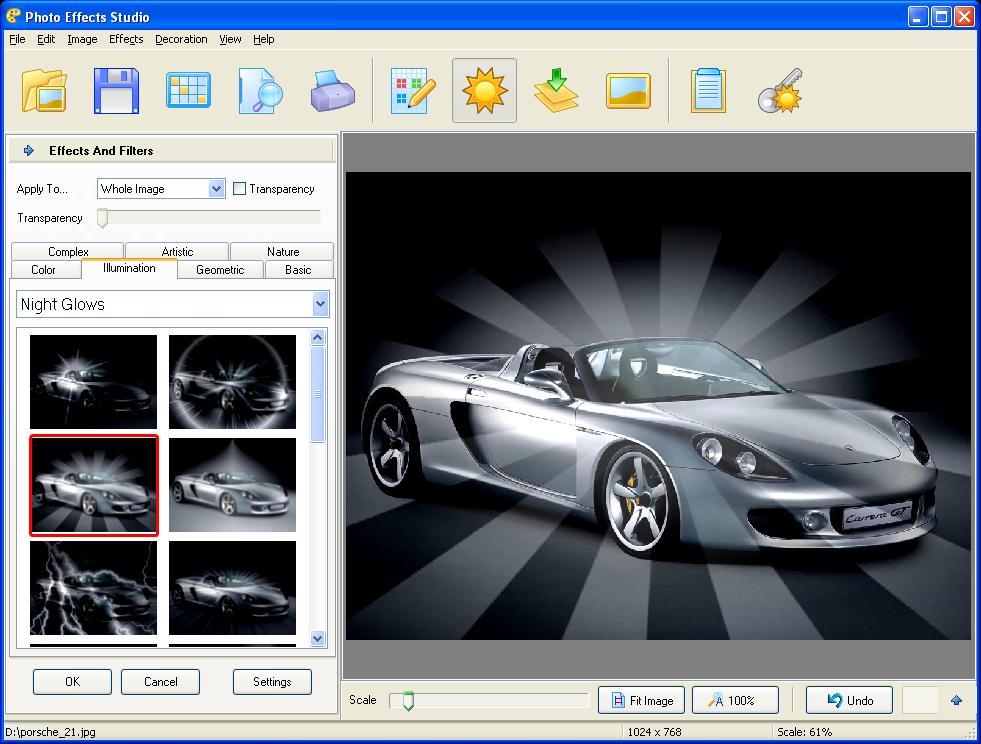981x744 pixels.
Task: Click the registration key icon
Action: click(x=780, y=90)
